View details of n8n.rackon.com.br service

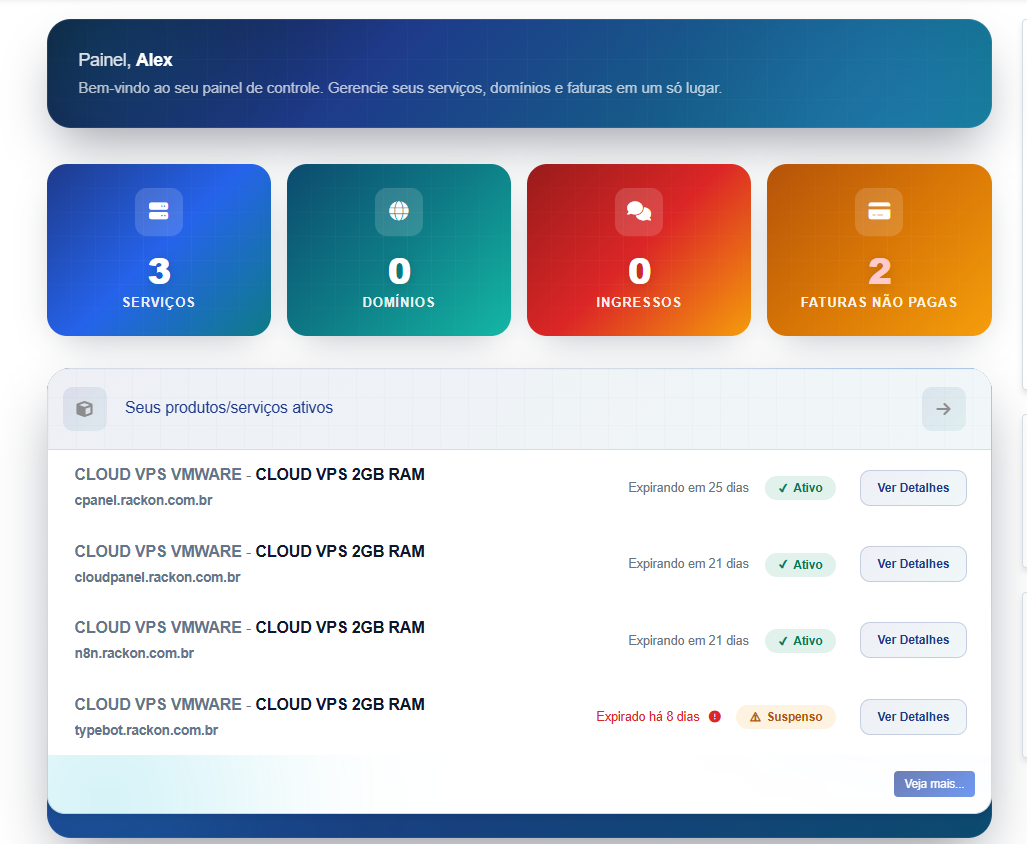point(913,640)
